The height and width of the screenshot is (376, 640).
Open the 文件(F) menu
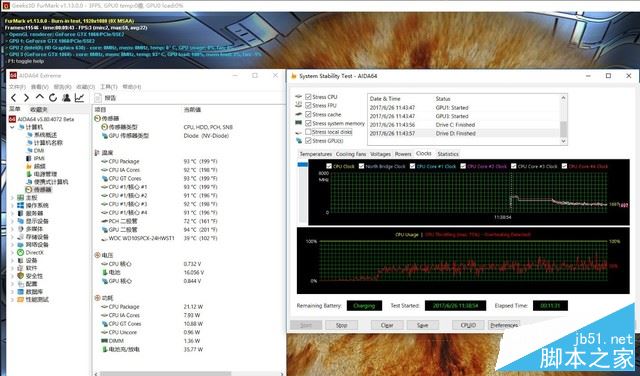click(17, 87)
